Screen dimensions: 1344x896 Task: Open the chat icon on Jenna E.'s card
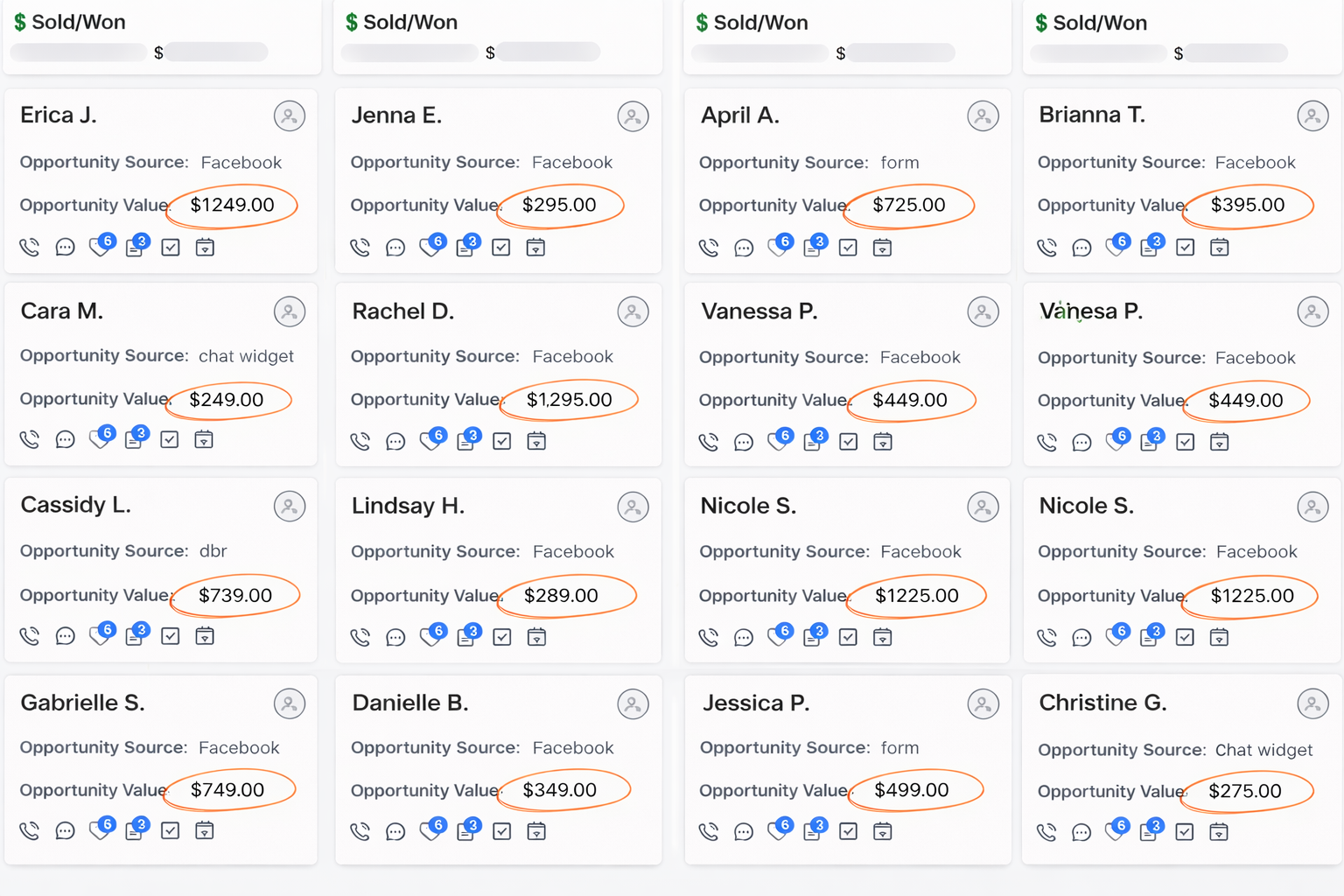[x=395, y=248]
